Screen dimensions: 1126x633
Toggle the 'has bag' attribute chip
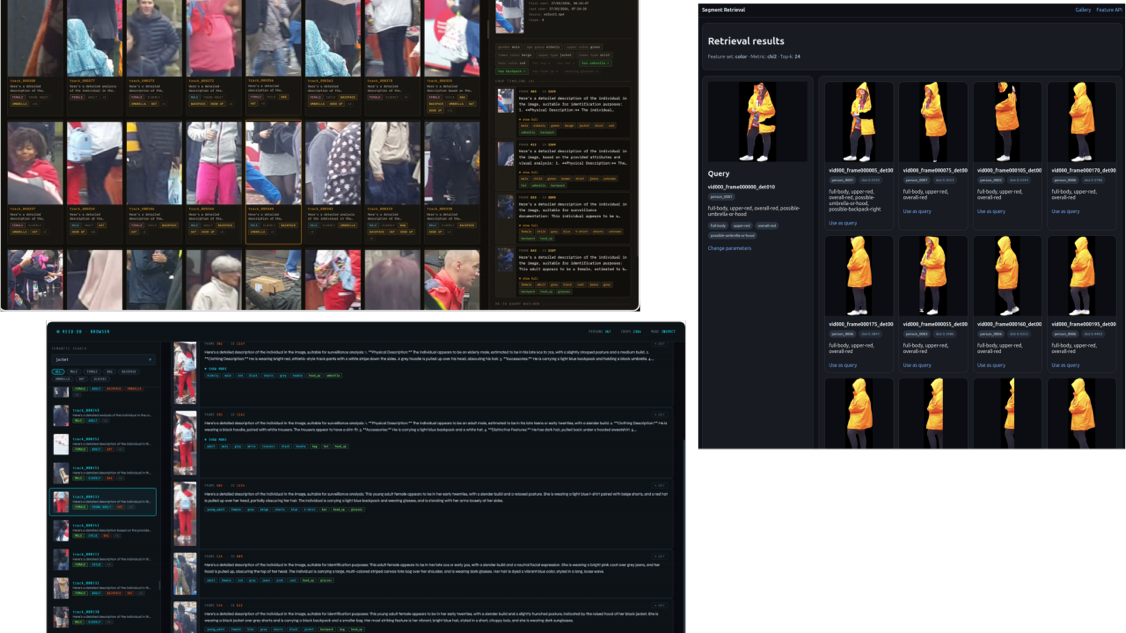(x=542, y=63)
